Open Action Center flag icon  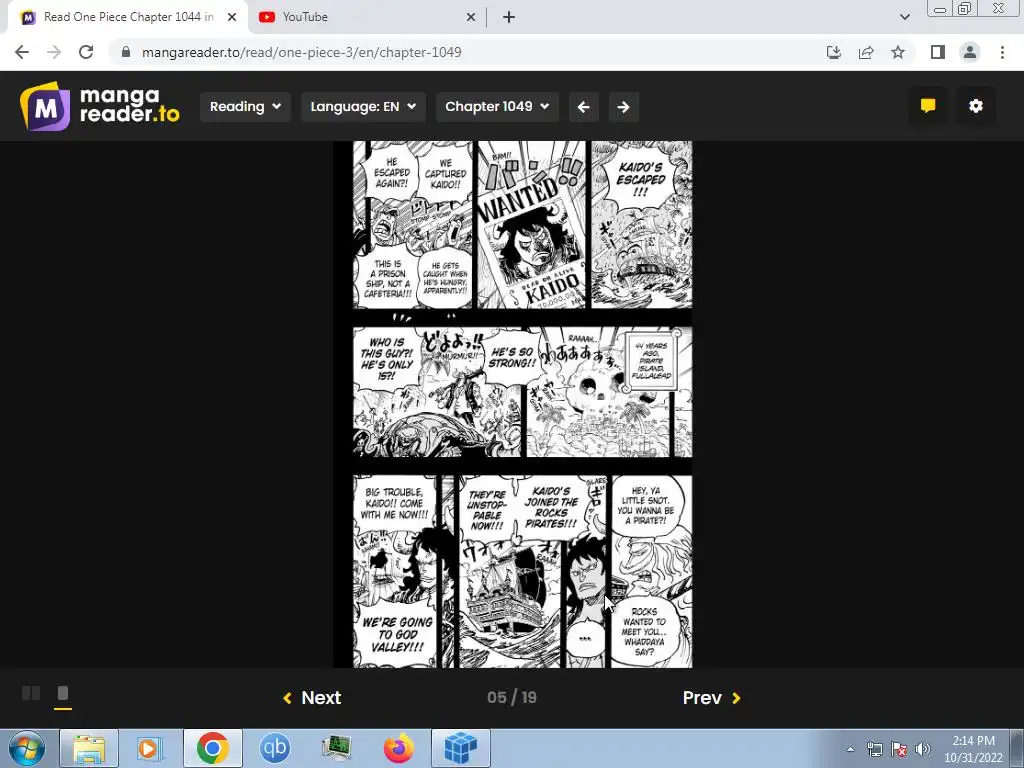point(899,749)
